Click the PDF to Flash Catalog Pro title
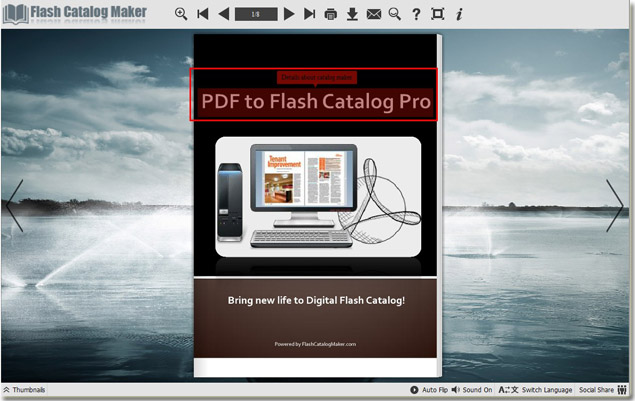Screen dimensions: 635x401 315,101
